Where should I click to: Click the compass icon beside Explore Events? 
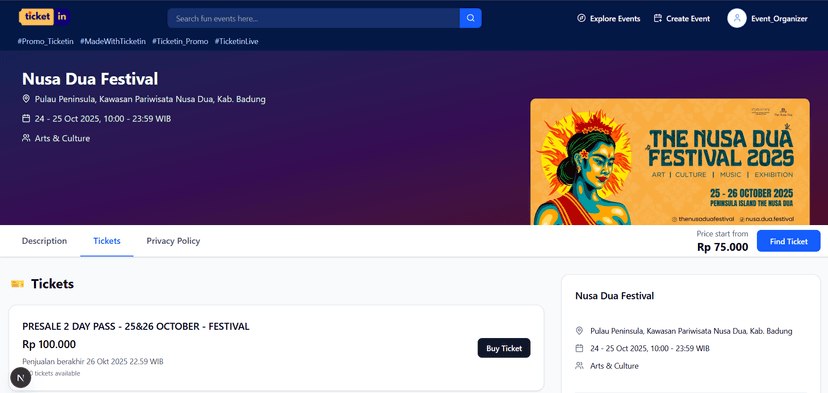pos(581,18)
